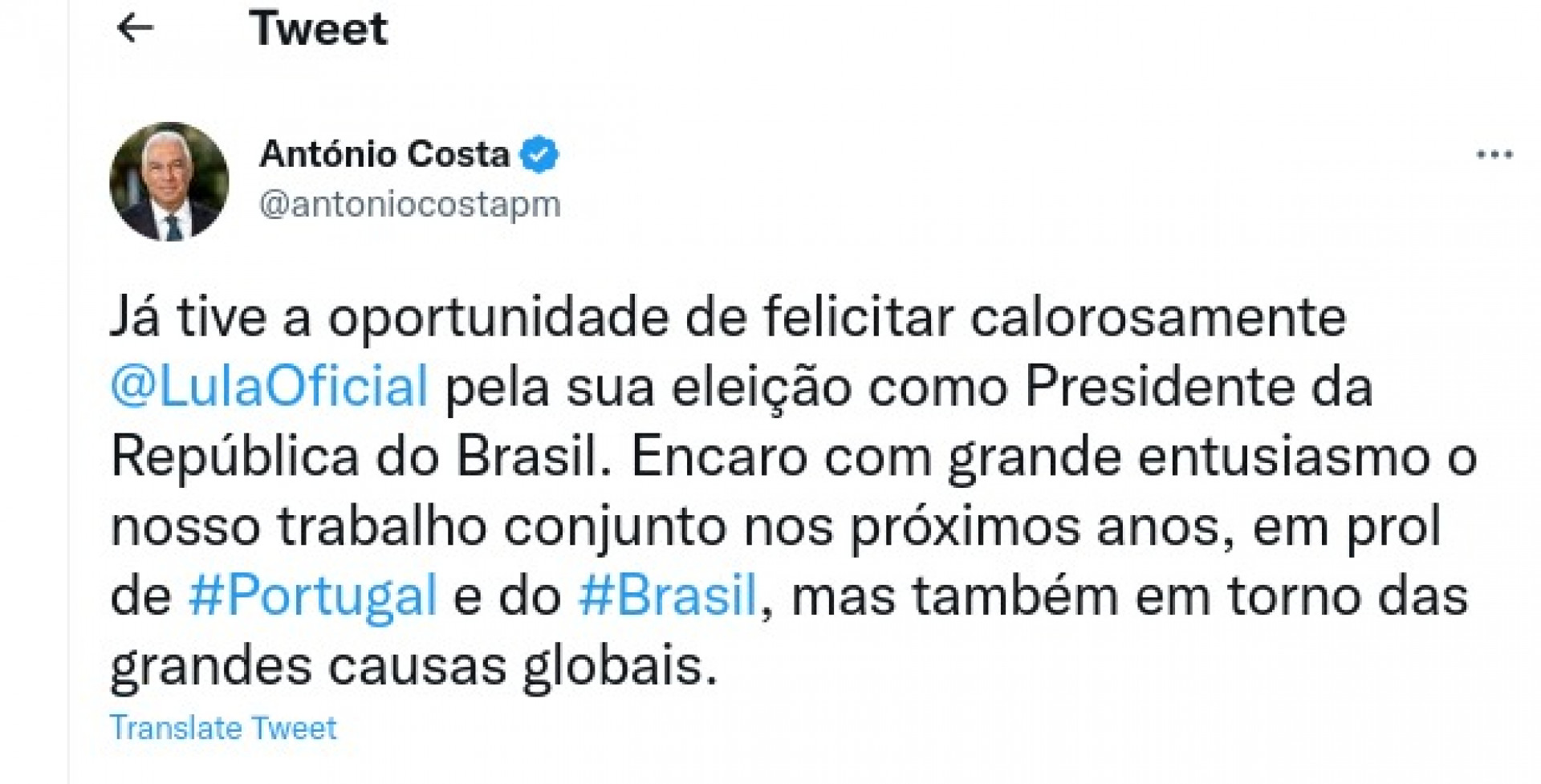Click the phrase "grandes causas globais"
The image size is (1541, 784).
[x=413, y=666]
